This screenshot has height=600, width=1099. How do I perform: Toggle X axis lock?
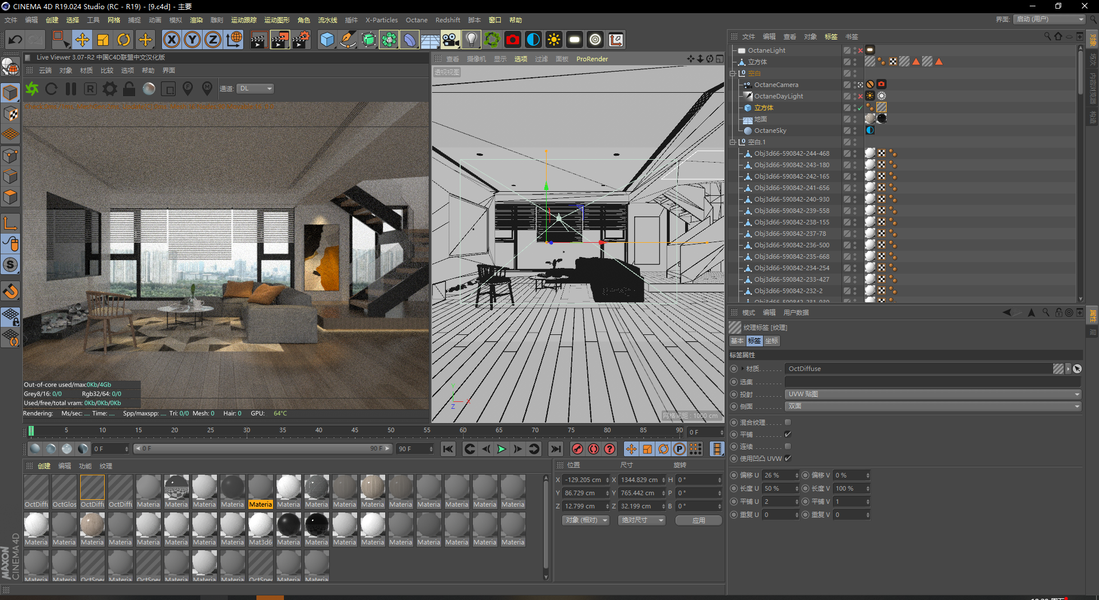point(172,40)
